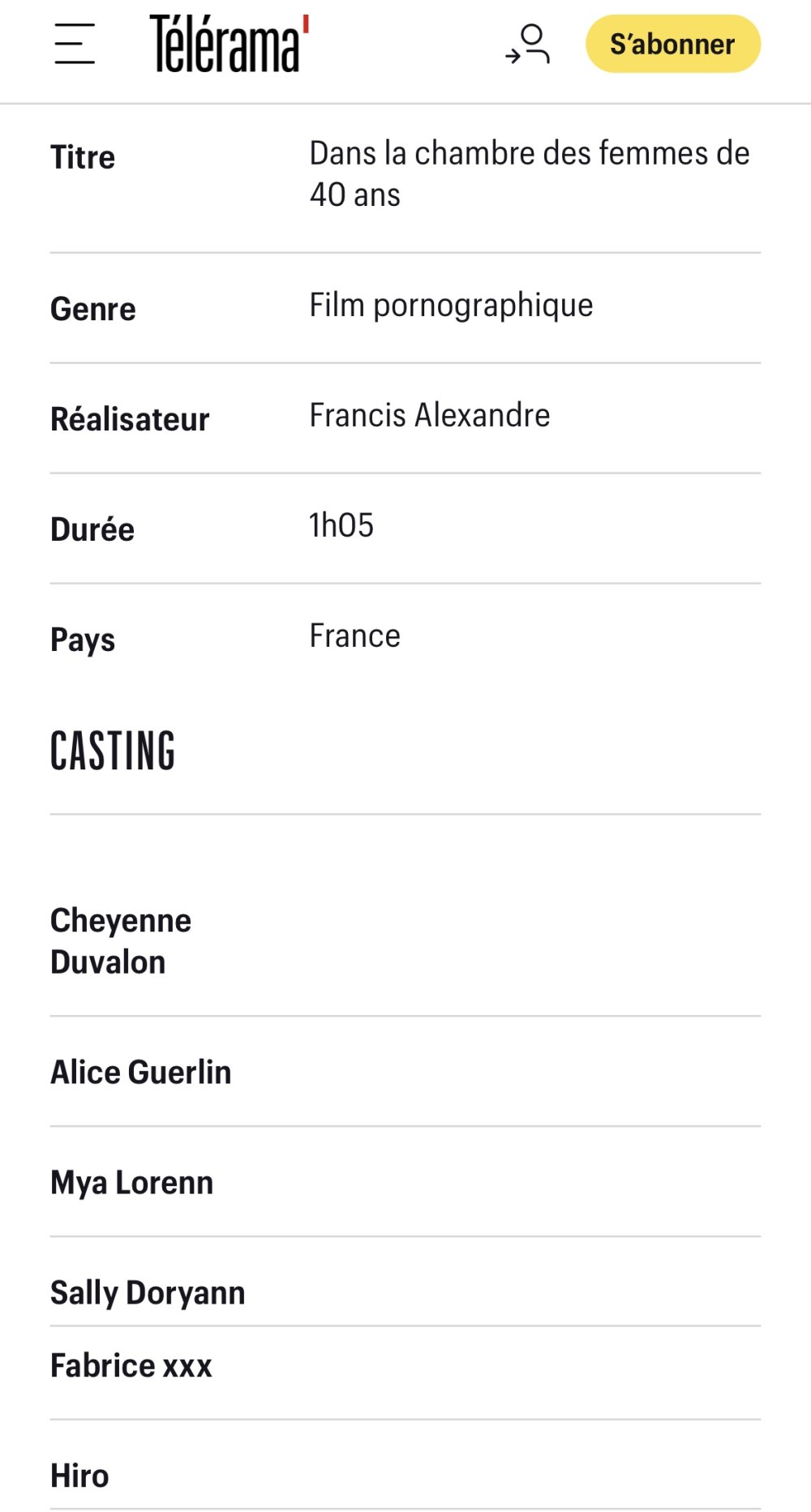The height and width of the screenshot is (1512, 811).
Task: Click the CASTING section heading
Action: point(113,751)
